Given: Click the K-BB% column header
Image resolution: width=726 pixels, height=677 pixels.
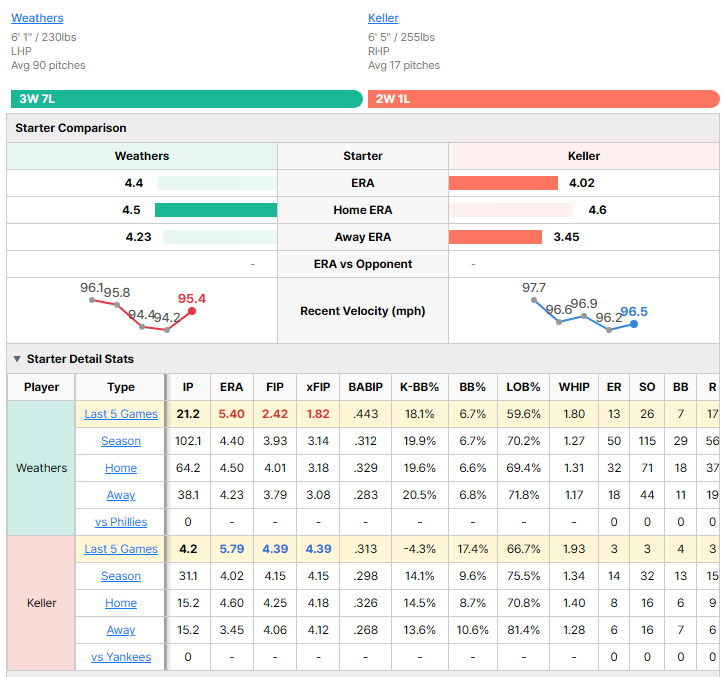Looking at the screenshot, I should (x=419, y=387).
